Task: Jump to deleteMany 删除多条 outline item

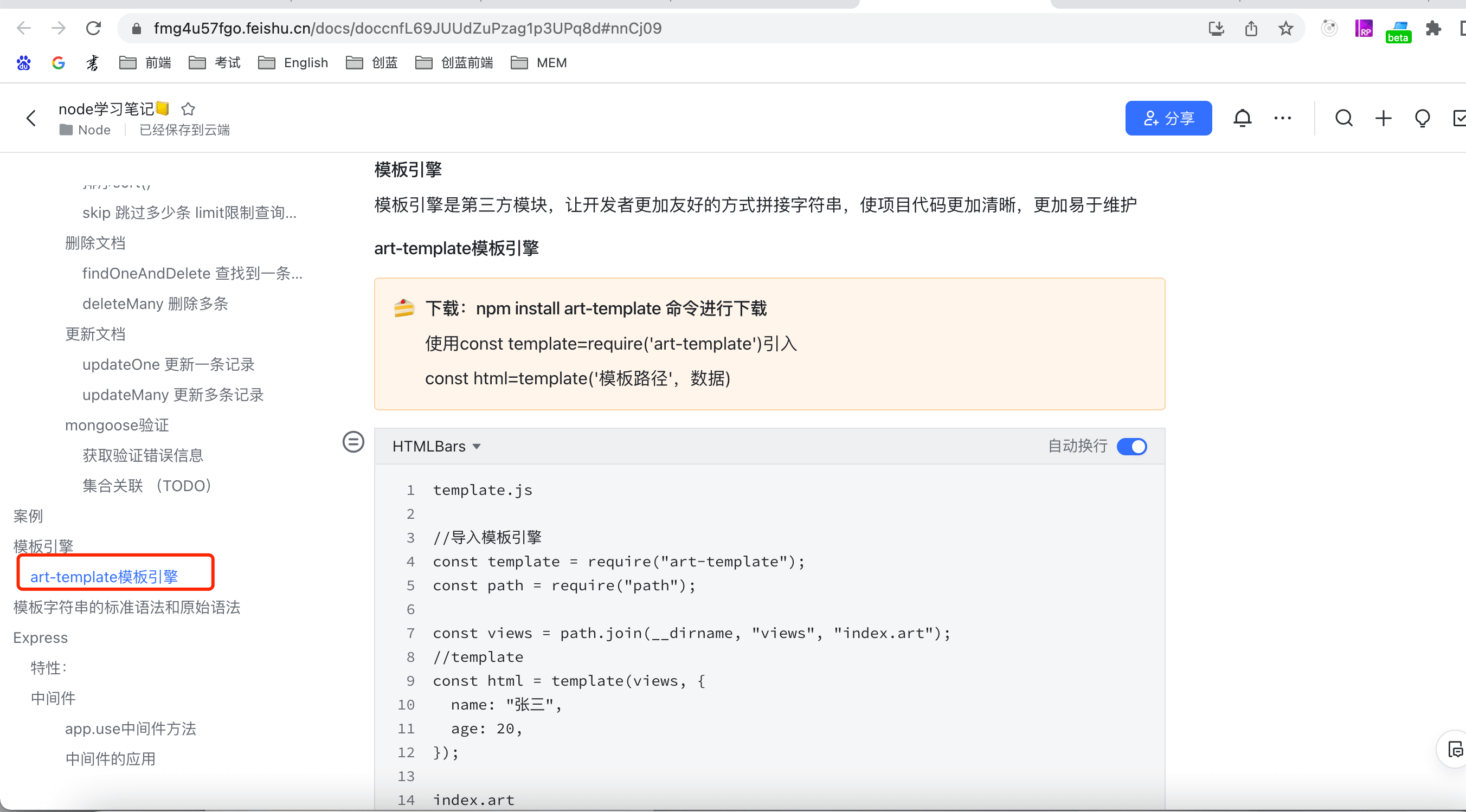Action: [x=156, y=304]
